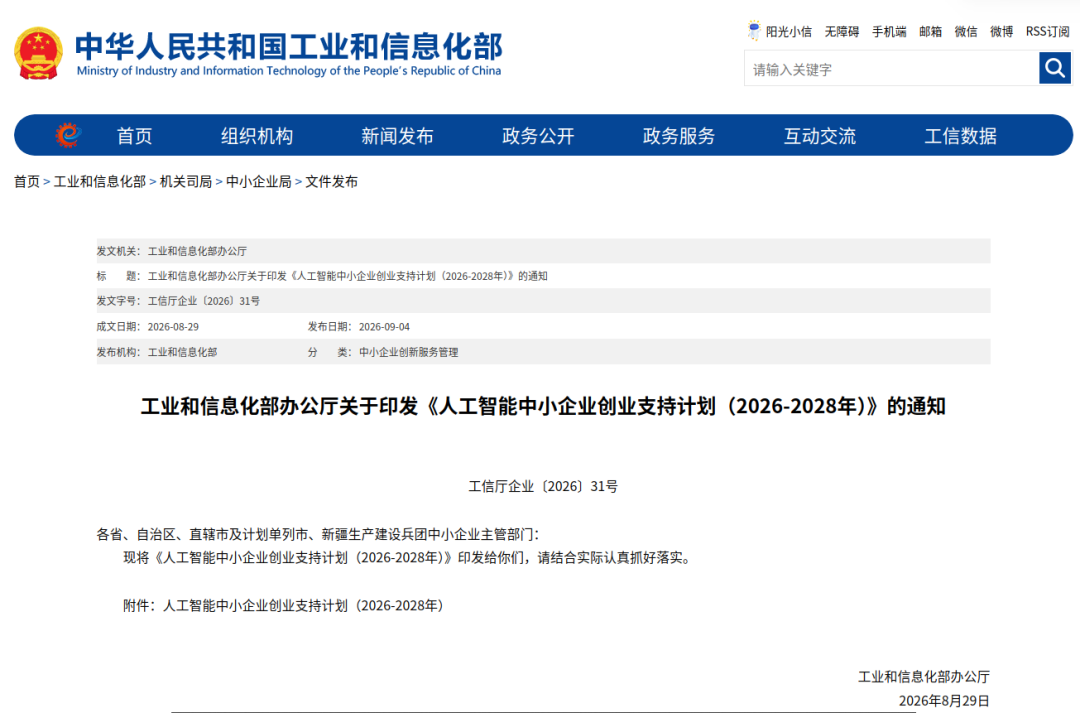The width and height of the screenshot is (1080, 713).
Task: Open the 互动交流 navigation menu
Action: pos(820,136)
